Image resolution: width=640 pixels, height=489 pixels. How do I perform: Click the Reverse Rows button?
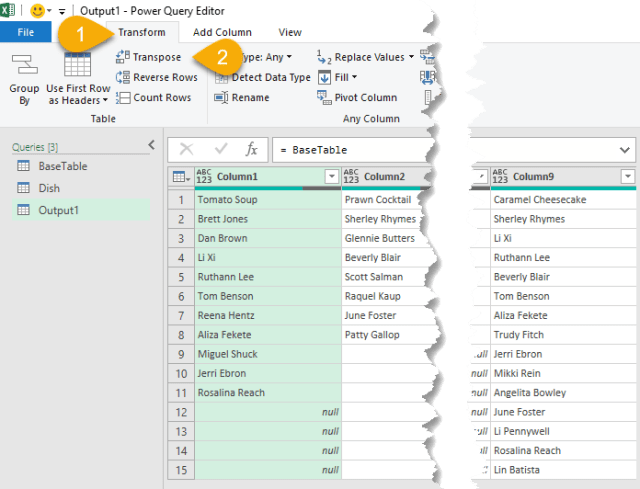click(x=157, y=77)
